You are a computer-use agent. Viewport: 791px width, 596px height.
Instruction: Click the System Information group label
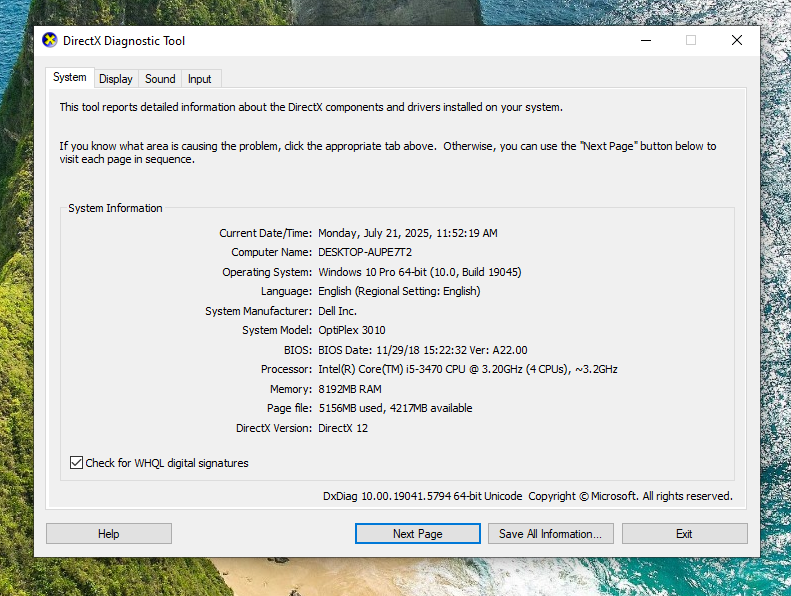pyautogui.click(x=115, y=208)
